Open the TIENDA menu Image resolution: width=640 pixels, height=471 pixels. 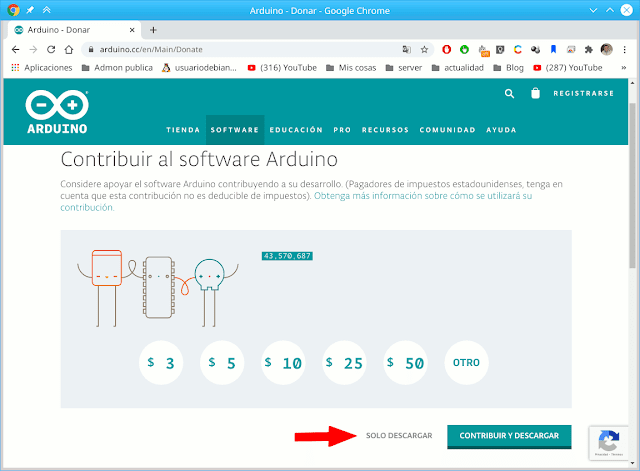coord(183,130)
